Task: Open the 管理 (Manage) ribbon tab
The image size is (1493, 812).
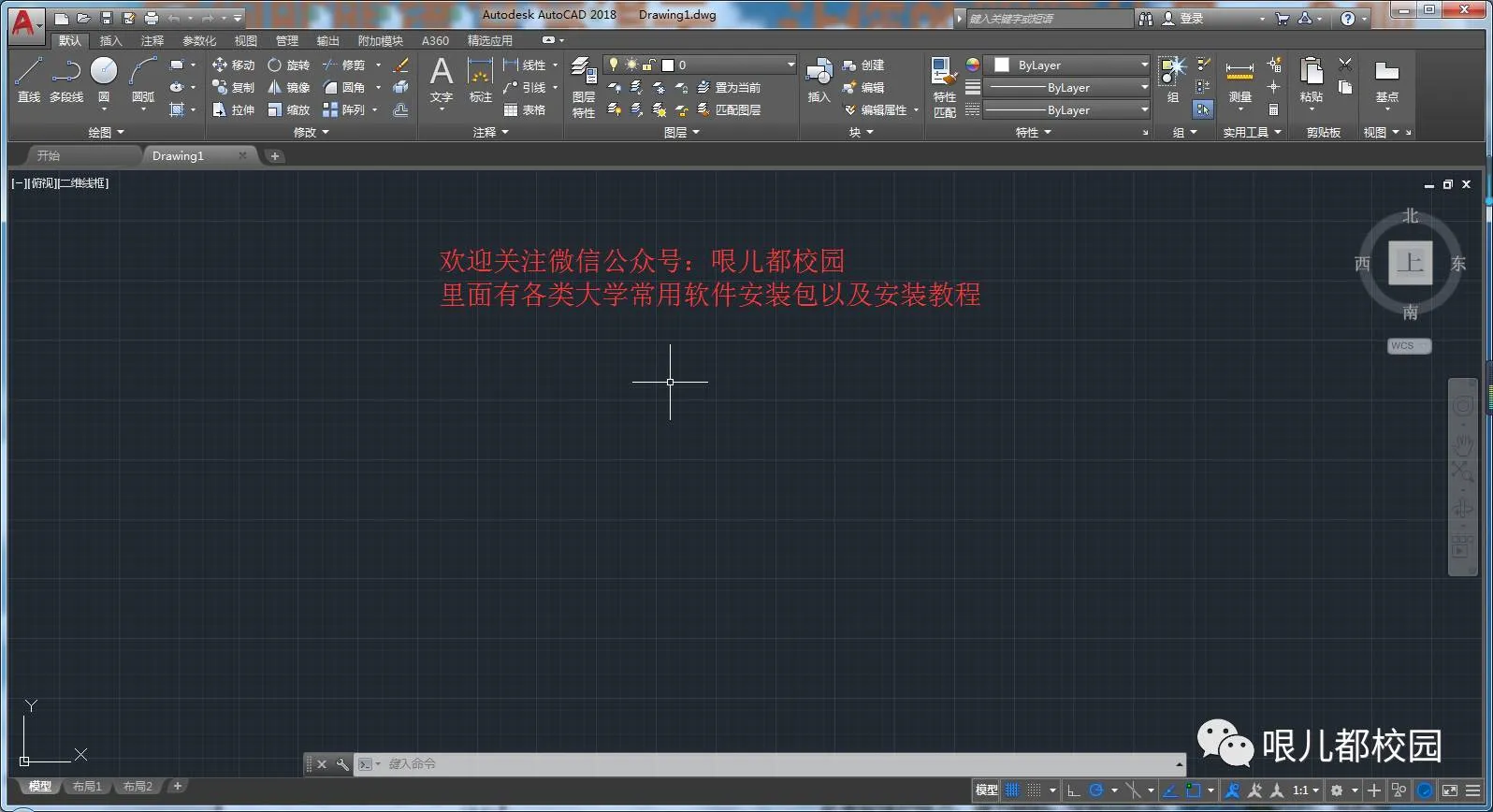Action: 287,40
